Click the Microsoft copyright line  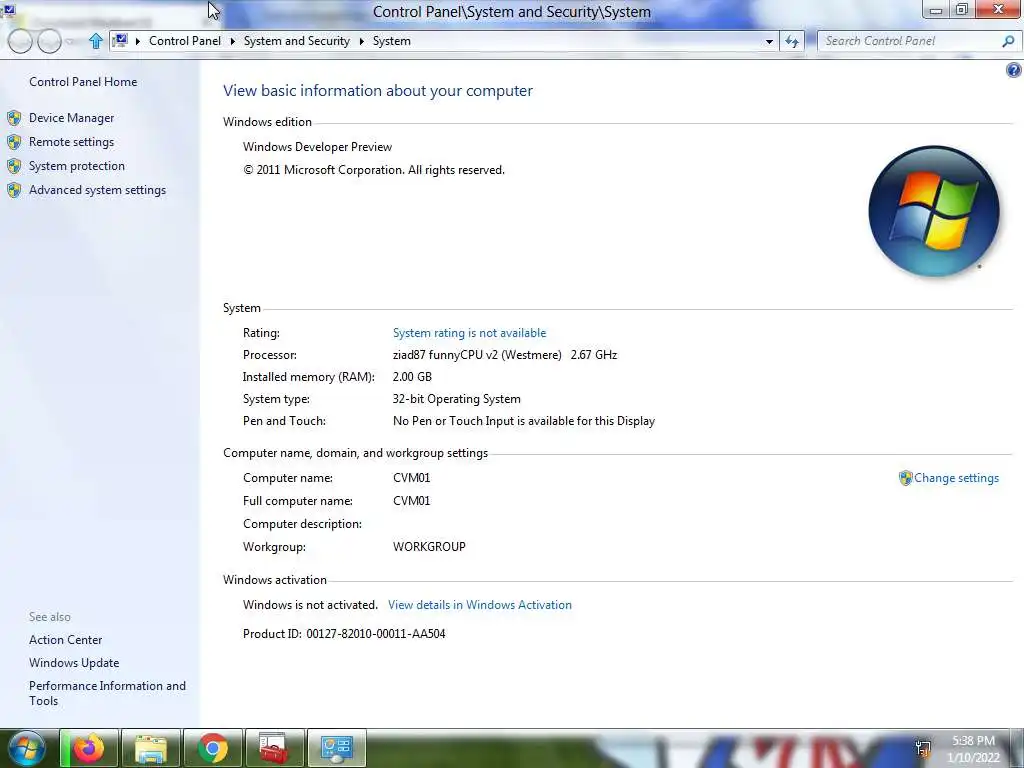[374, 170]
